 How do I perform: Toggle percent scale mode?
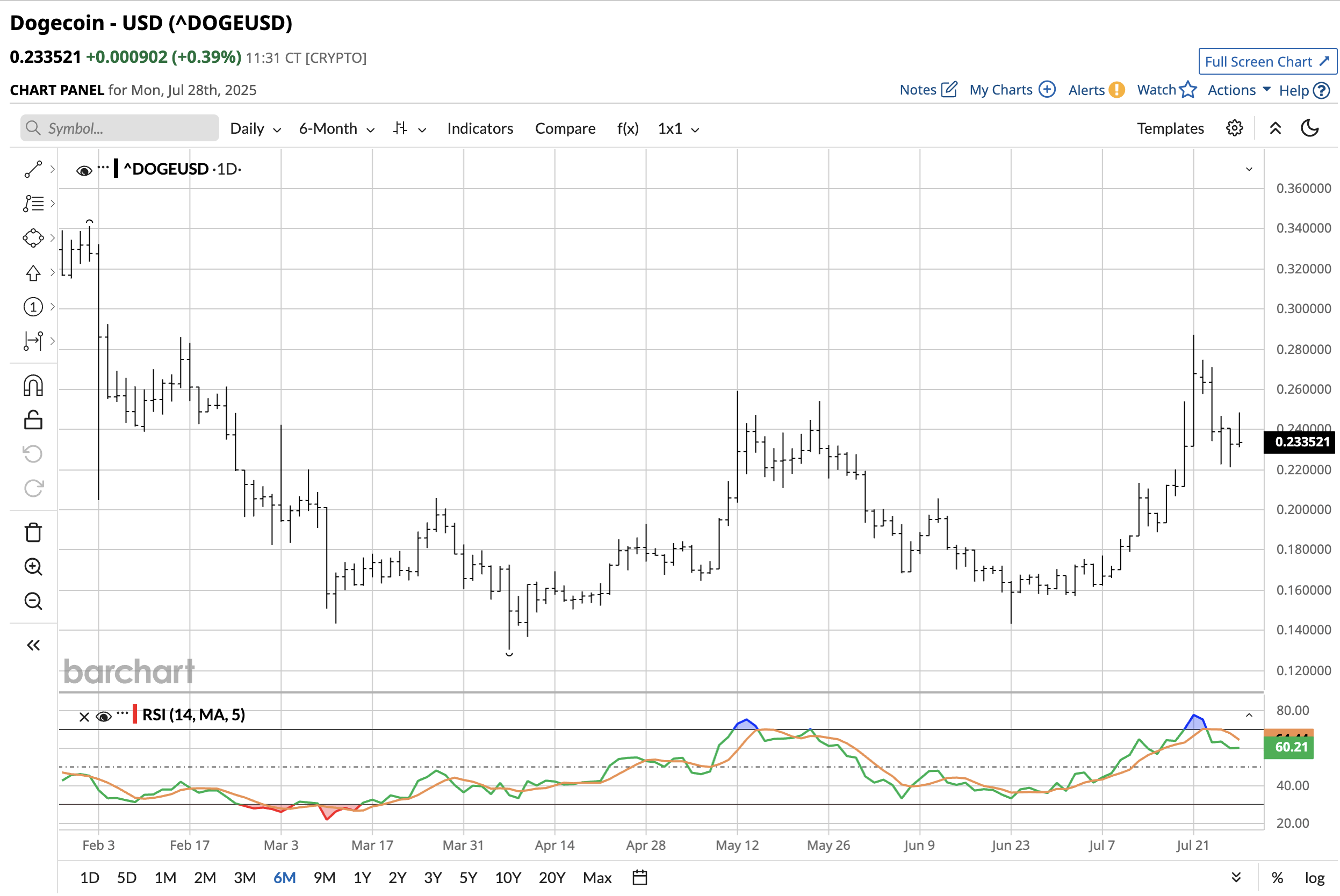click(1277, 878)
